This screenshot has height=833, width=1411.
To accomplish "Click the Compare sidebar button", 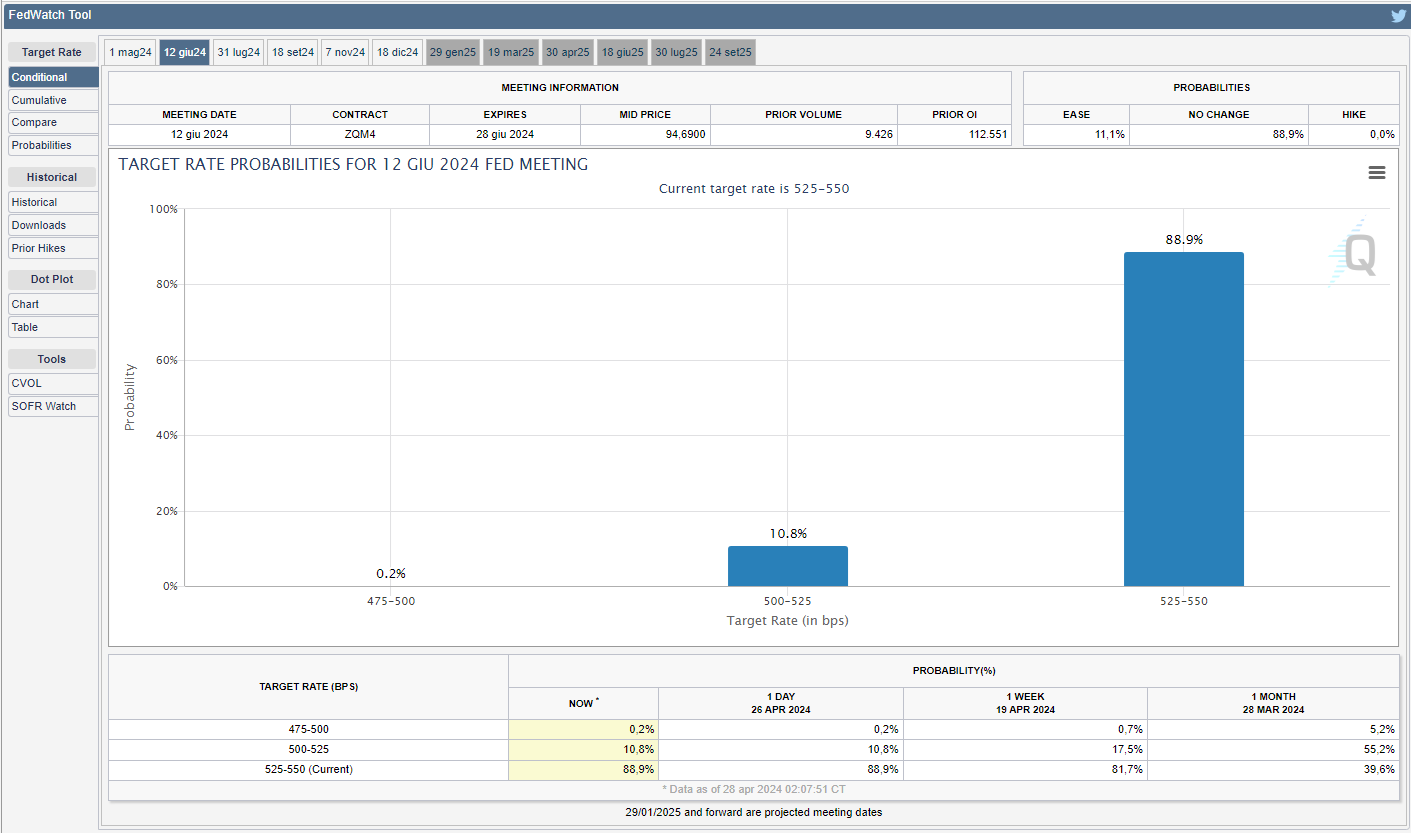I will pyautogui.click(x=53, y=122).
